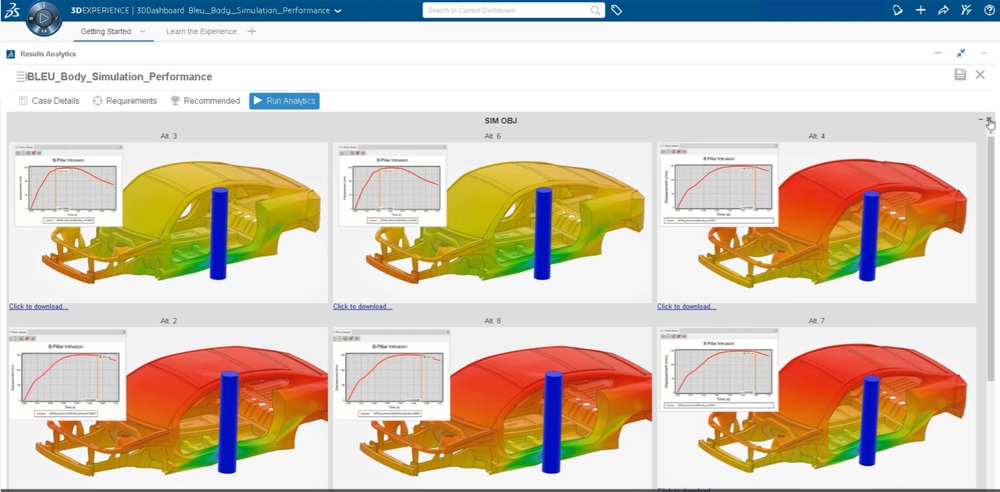Image resolution: width=1000 pixels, height=492 pixels.
Task: Open the Getting Started tab chevron
Action: coord(142,31)
